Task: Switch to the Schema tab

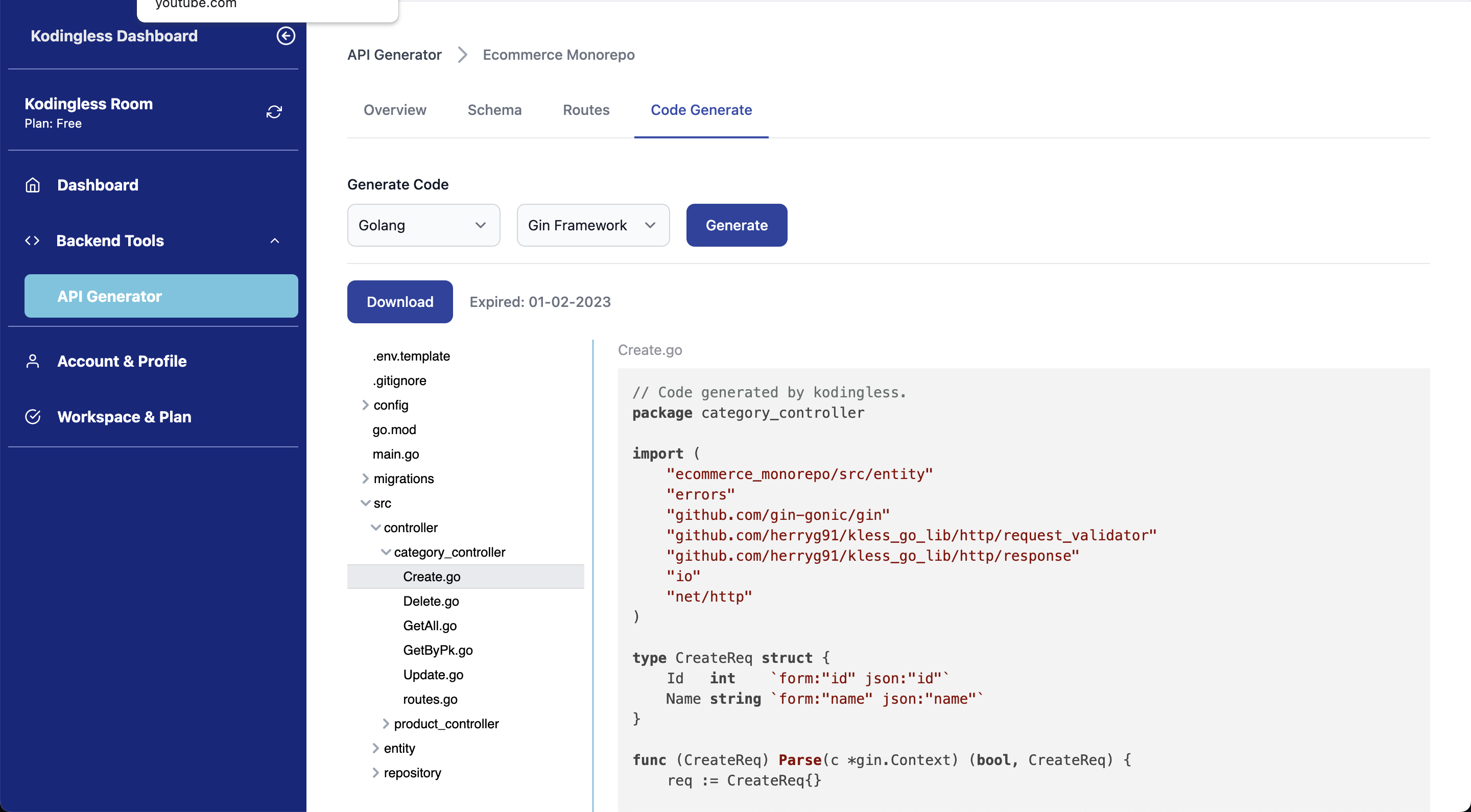Action: 494,110
